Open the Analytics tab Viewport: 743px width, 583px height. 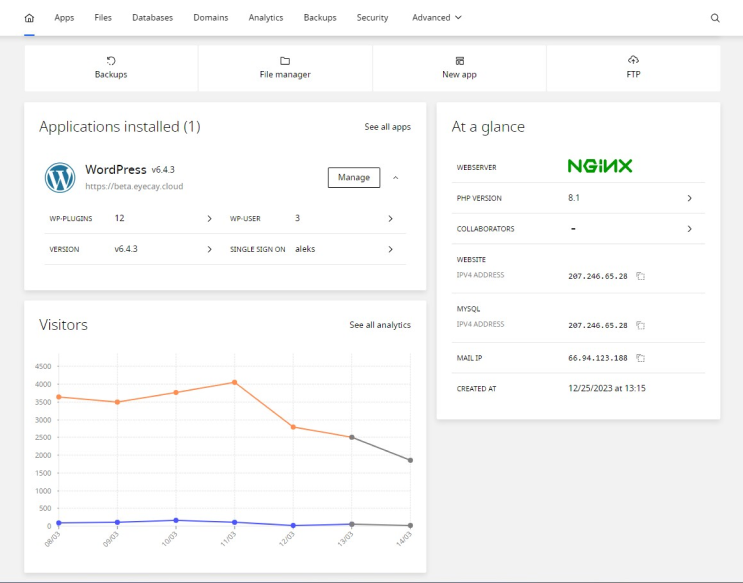[x=266, y=18]
